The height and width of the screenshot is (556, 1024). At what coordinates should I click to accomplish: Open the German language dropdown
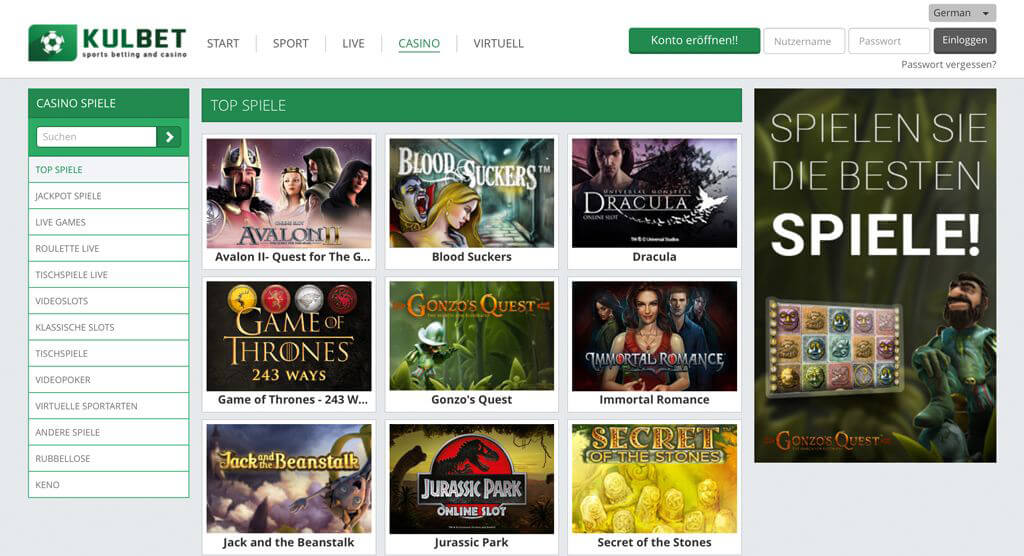click(x=962, y=13)
